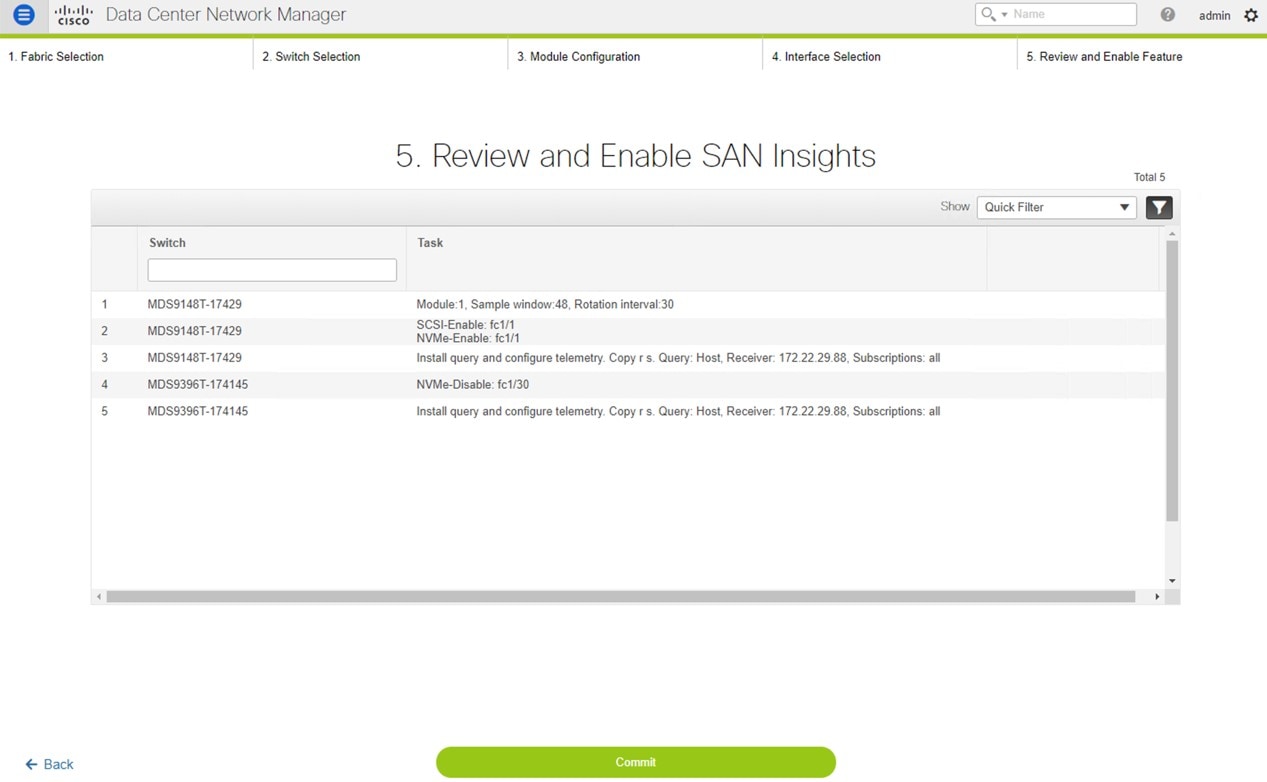The image size is (1267, 782).
Task: Click the back arrow icon
Action: click(32, 764)
